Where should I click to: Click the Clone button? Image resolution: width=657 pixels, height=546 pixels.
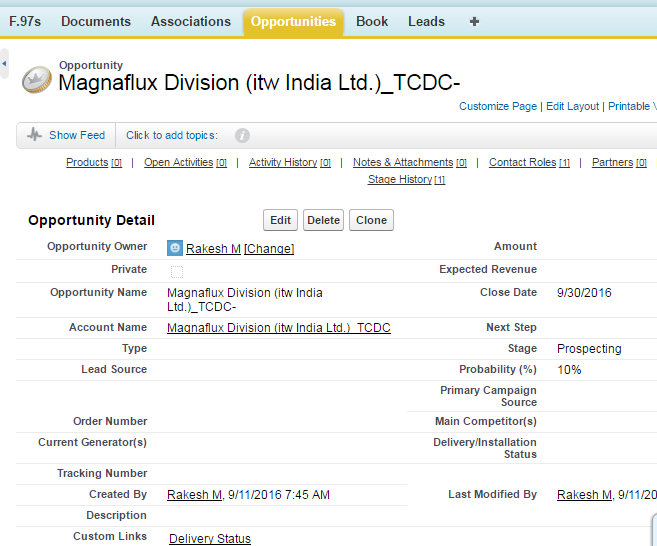(x=371, y=220)
